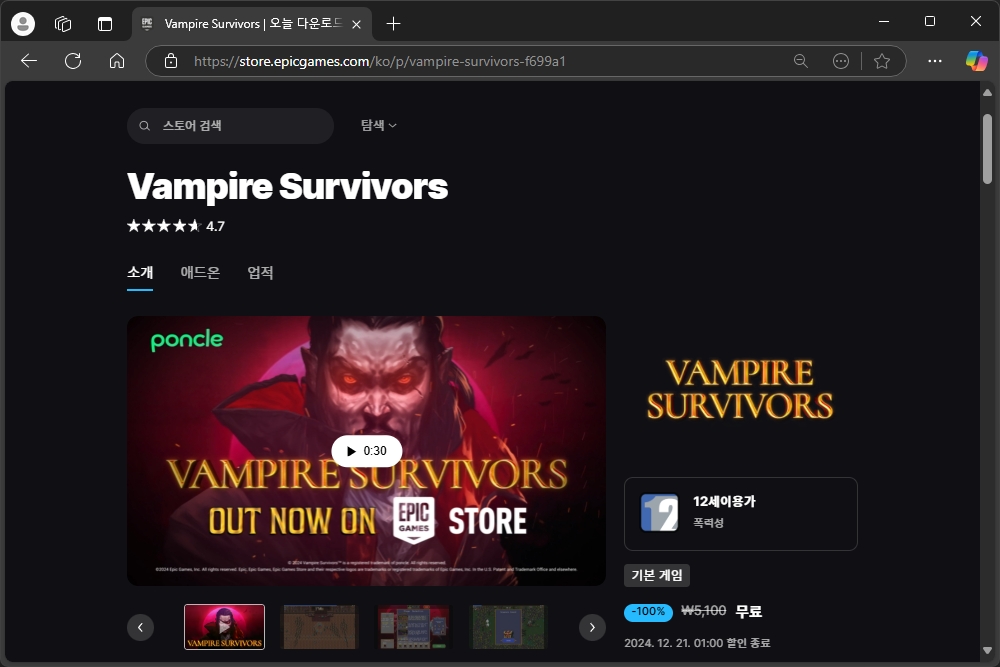Play the 0:30 trailer video
The height and width of the screenshot is (667, 1000).
point(367,451)
